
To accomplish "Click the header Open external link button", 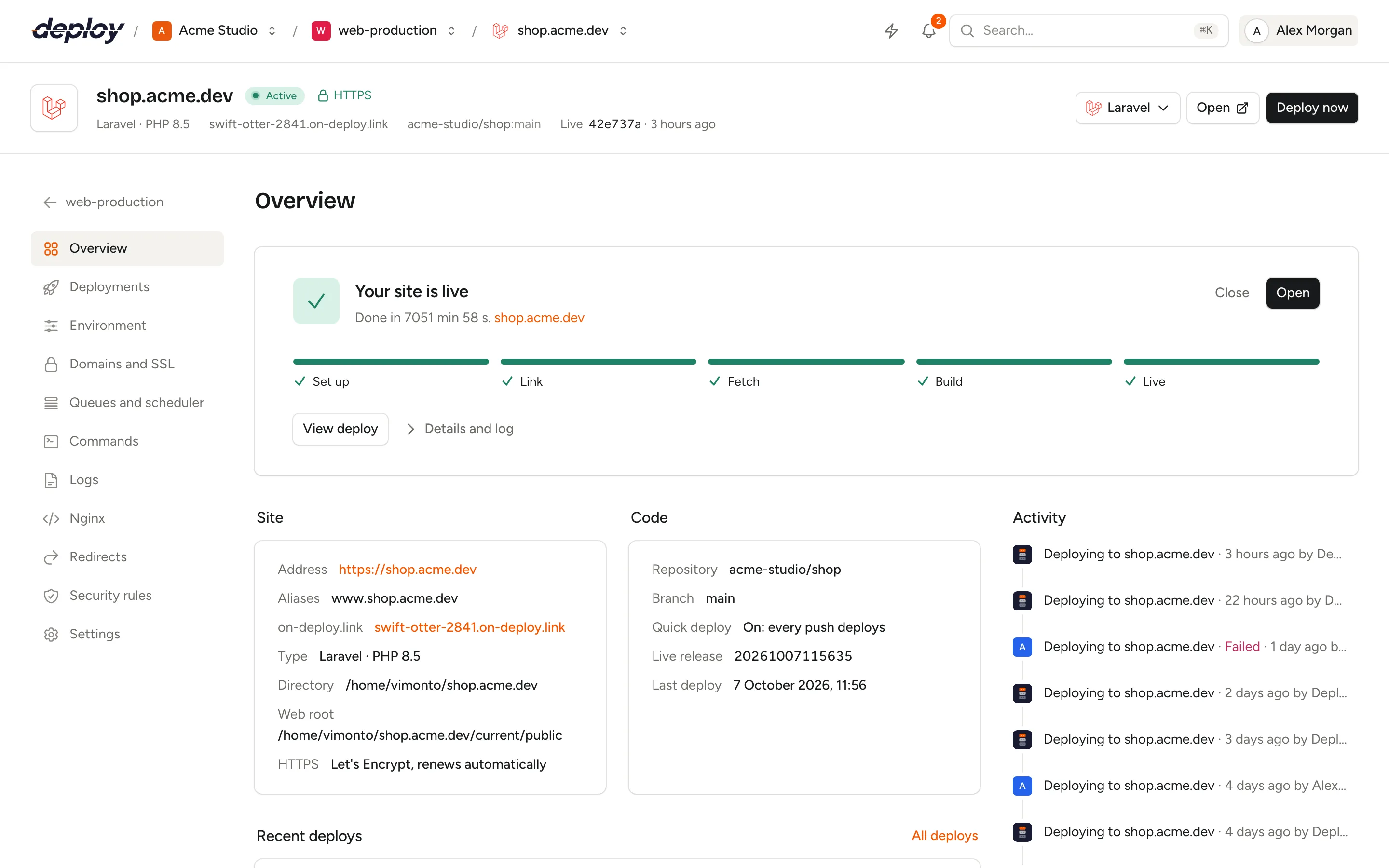I will [1223, 108].
